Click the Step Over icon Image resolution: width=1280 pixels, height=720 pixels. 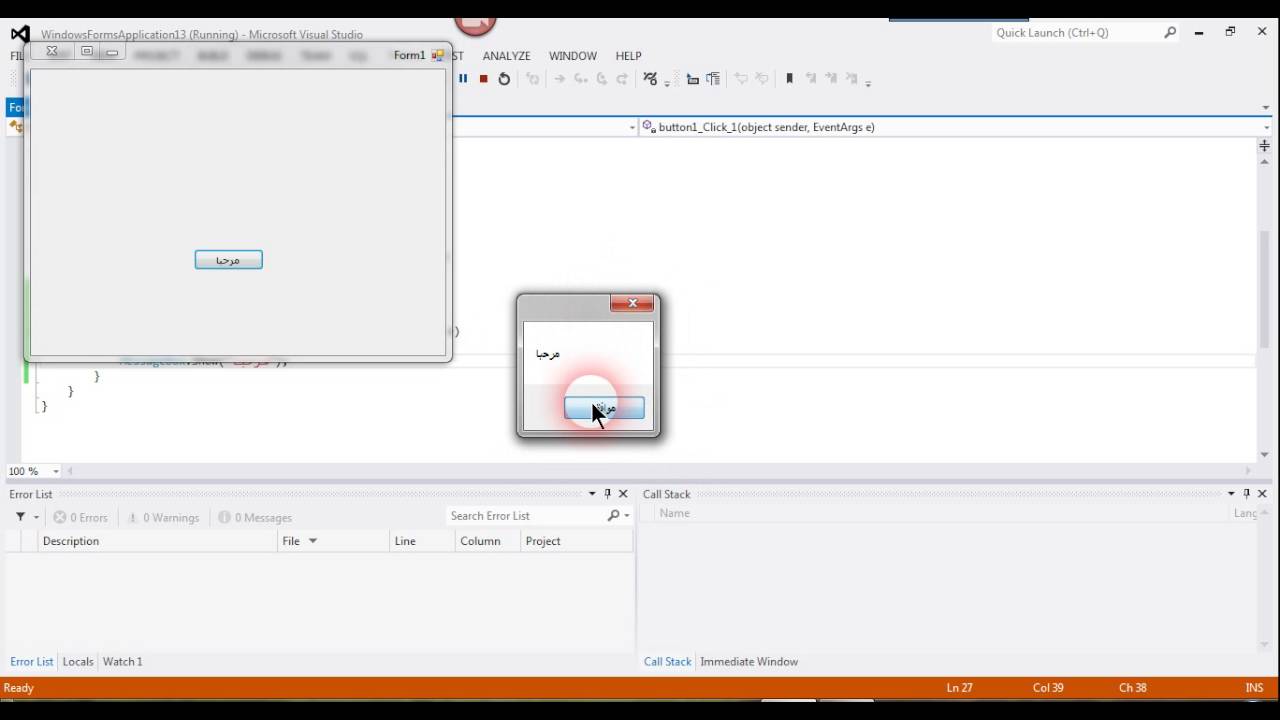602,79
